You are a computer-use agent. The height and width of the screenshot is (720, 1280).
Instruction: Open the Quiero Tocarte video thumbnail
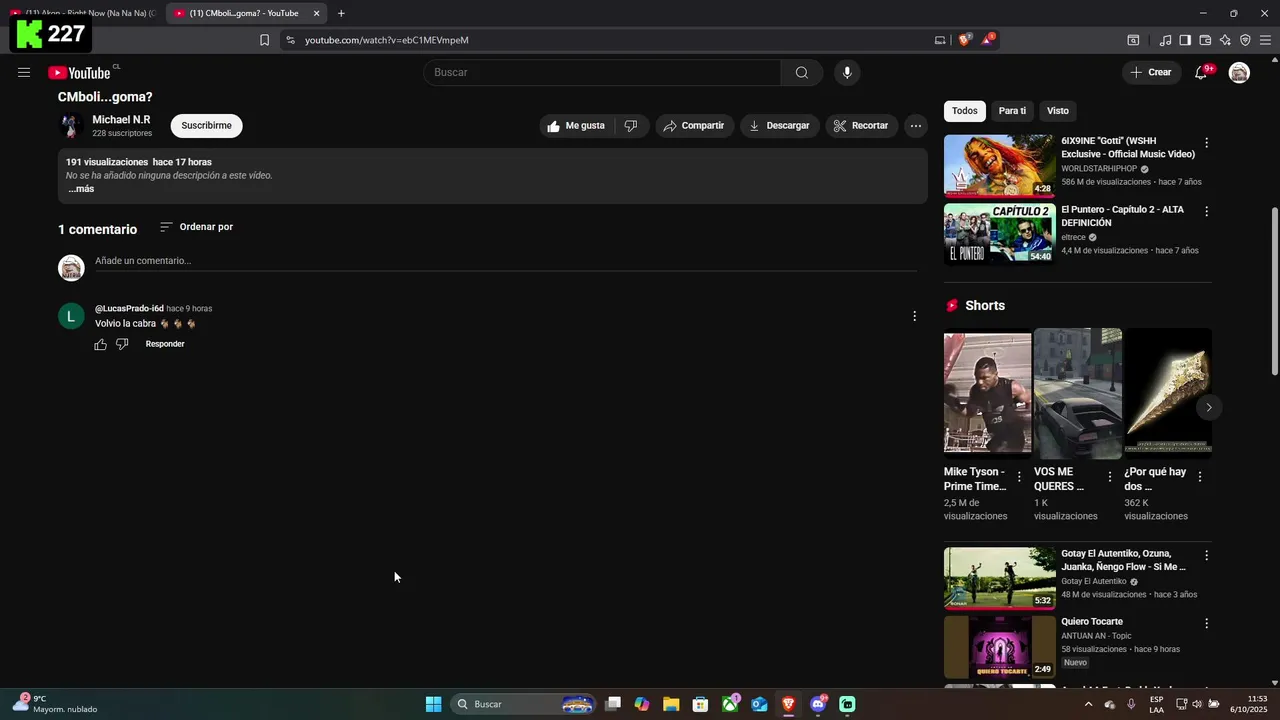999,647
